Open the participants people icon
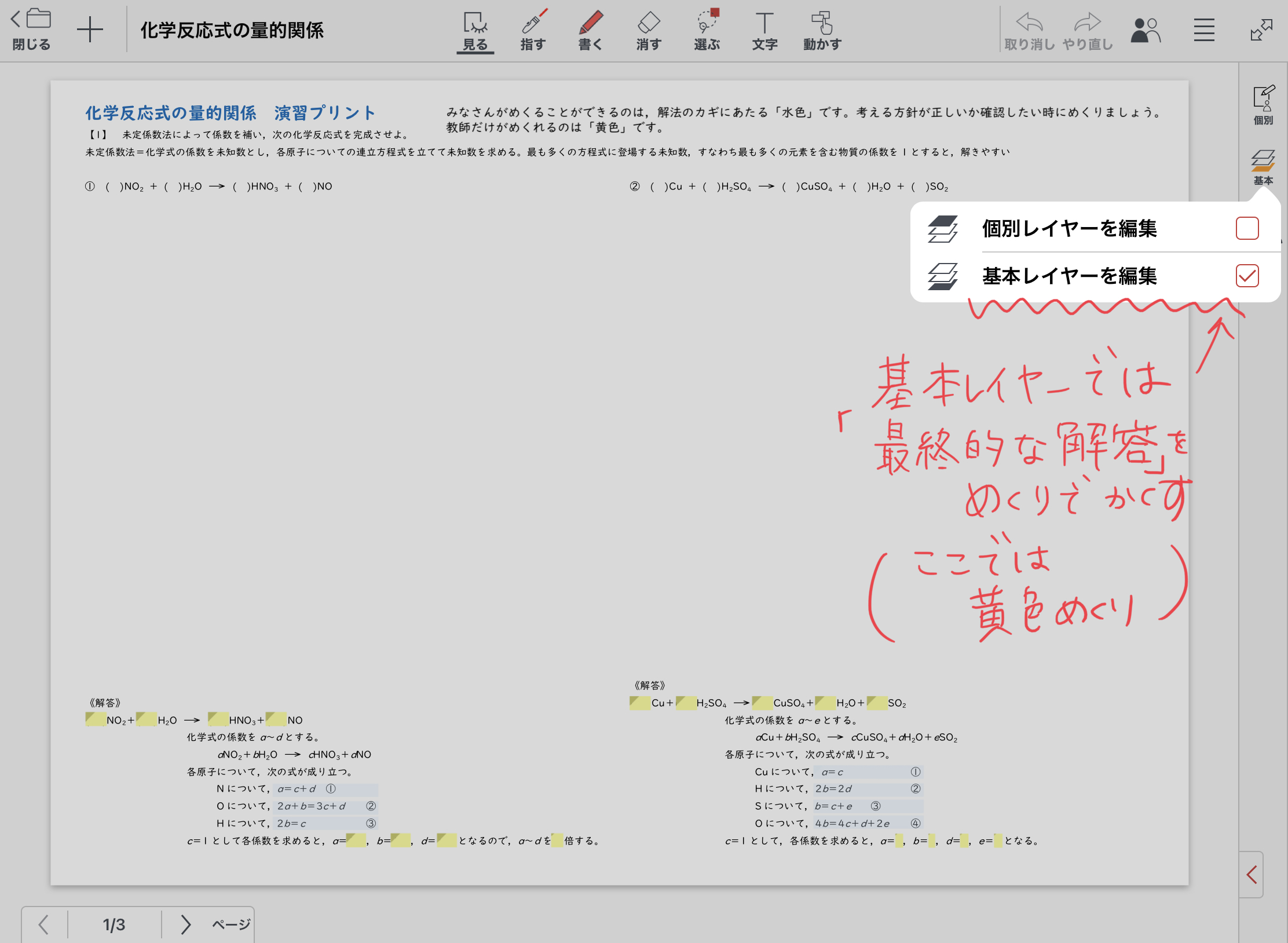 coord(1146,30)
